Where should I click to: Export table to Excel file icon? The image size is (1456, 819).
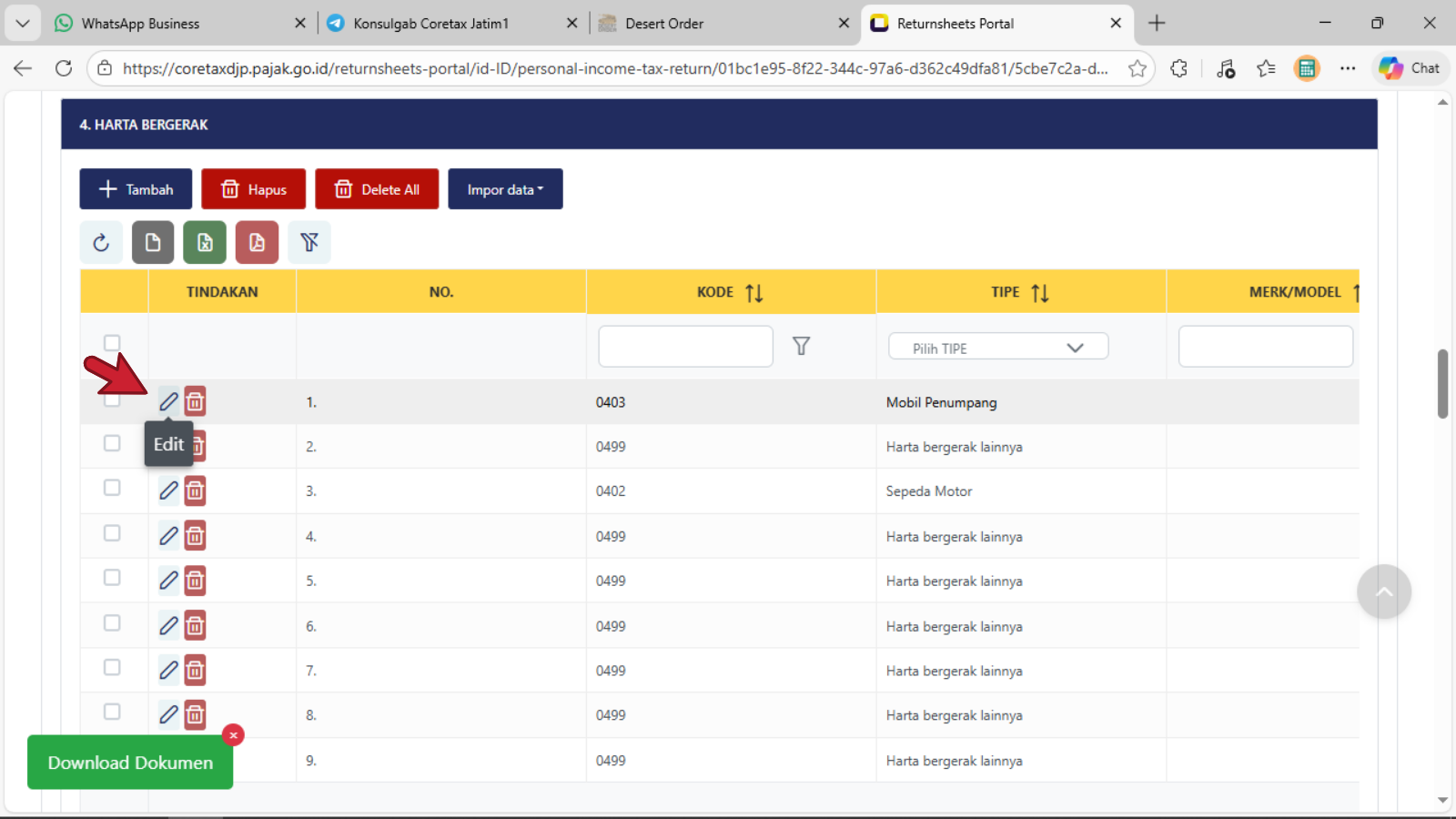tap(205, 242)
